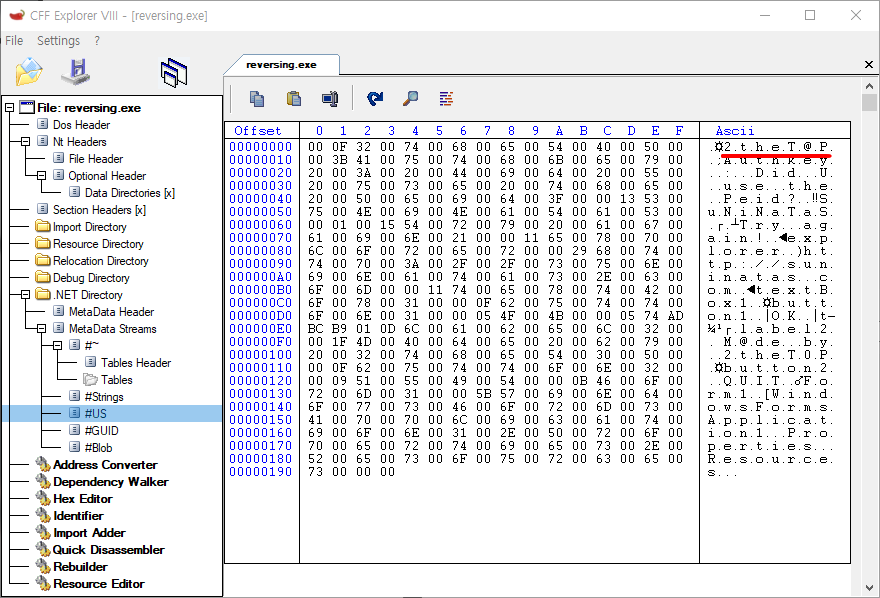The height and width of the screenshot is (598, 880).
Task: Select the #Strings stream
Action: tap(104, 397)
